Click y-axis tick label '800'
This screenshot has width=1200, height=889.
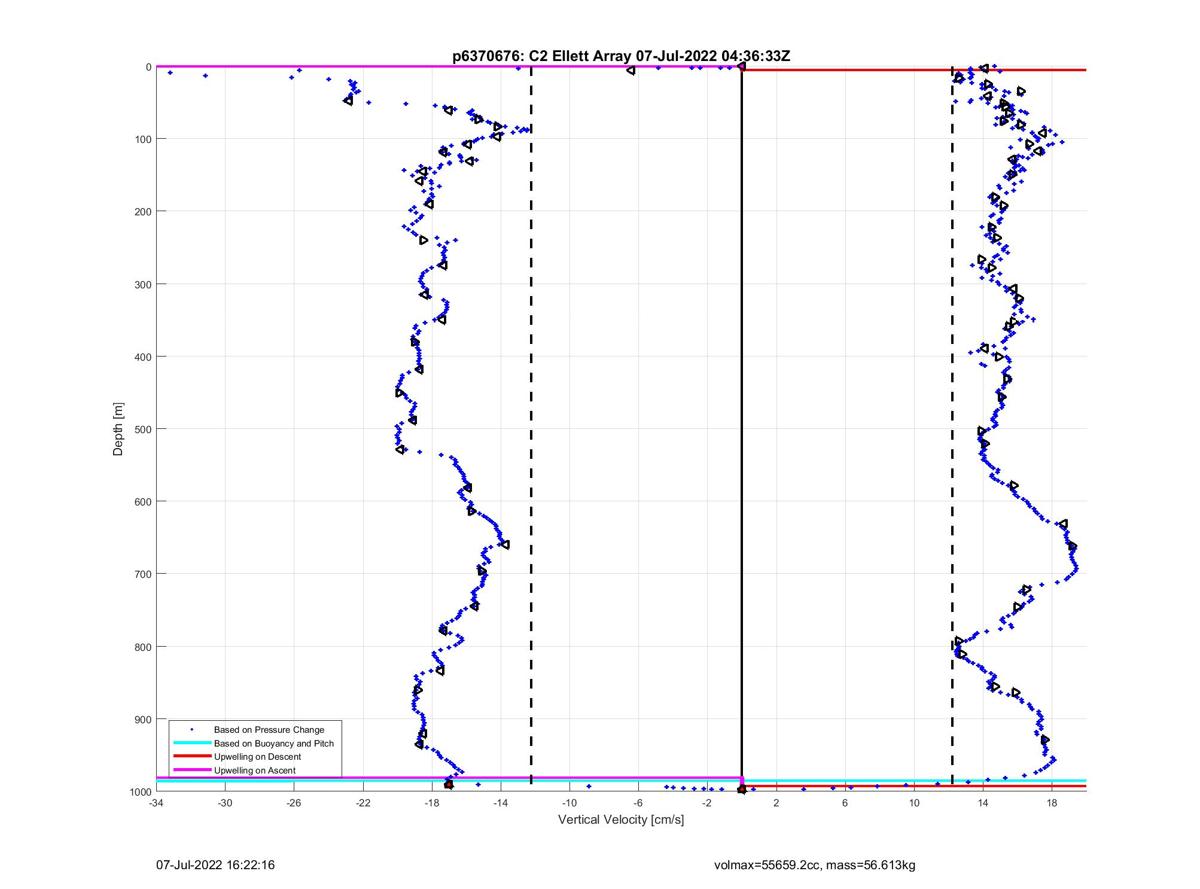pyautogui.click(x=141, y=646)
